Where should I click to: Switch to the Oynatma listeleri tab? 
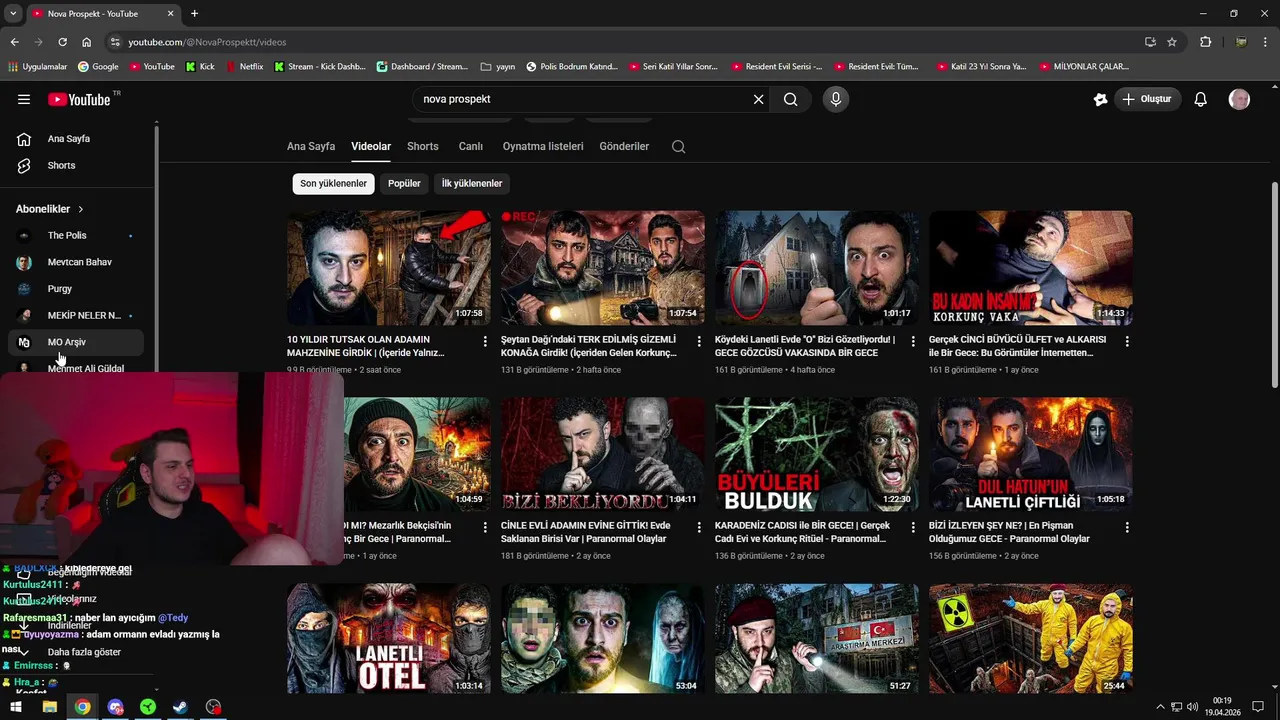click(x=543, y=146)
